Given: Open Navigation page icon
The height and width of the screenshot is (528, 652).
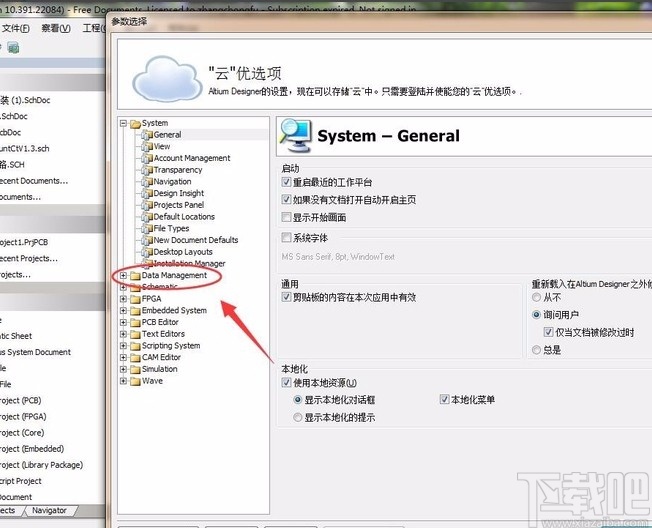Looking at the screenshot, I should click(147, 182).
